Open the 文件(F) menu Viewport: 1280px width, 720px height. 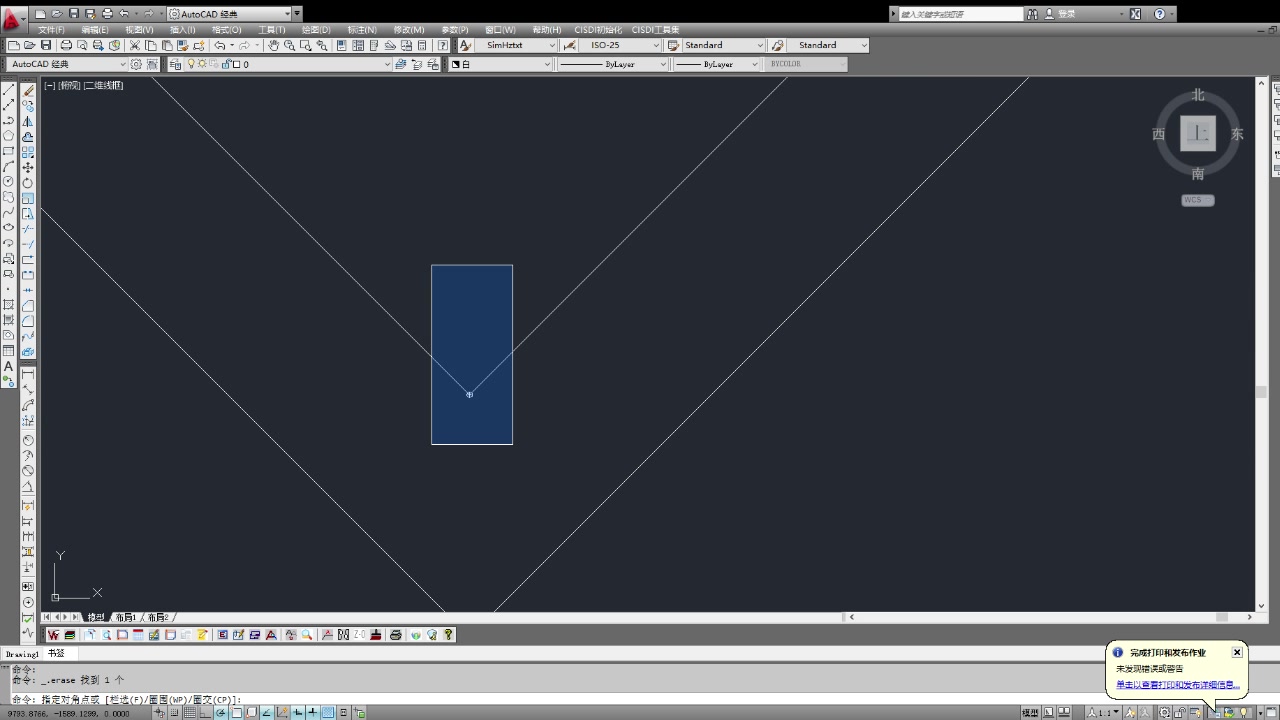pyautogui.click(x=51, y=30)
